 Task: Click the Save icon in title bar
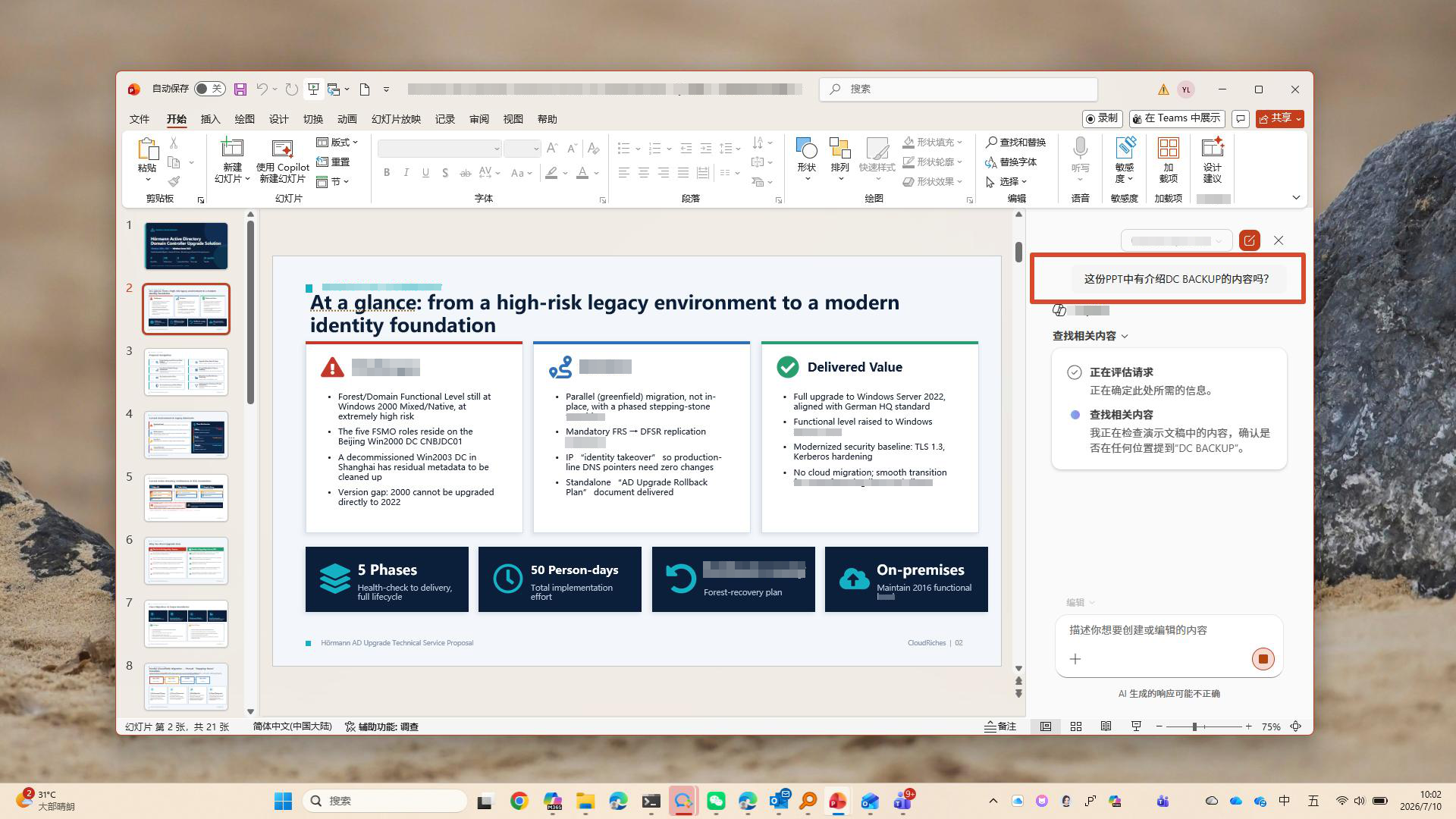240,89
